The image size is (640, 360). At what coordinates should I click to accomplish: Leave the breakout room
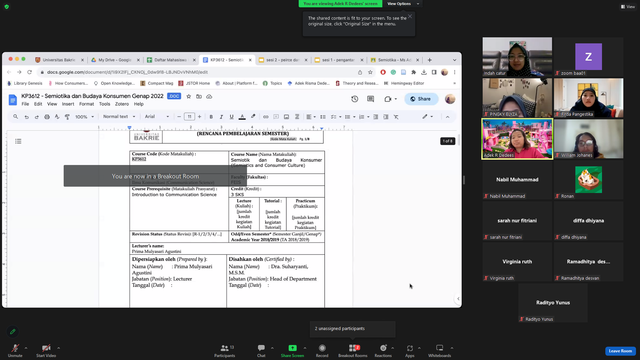point(620,351)
